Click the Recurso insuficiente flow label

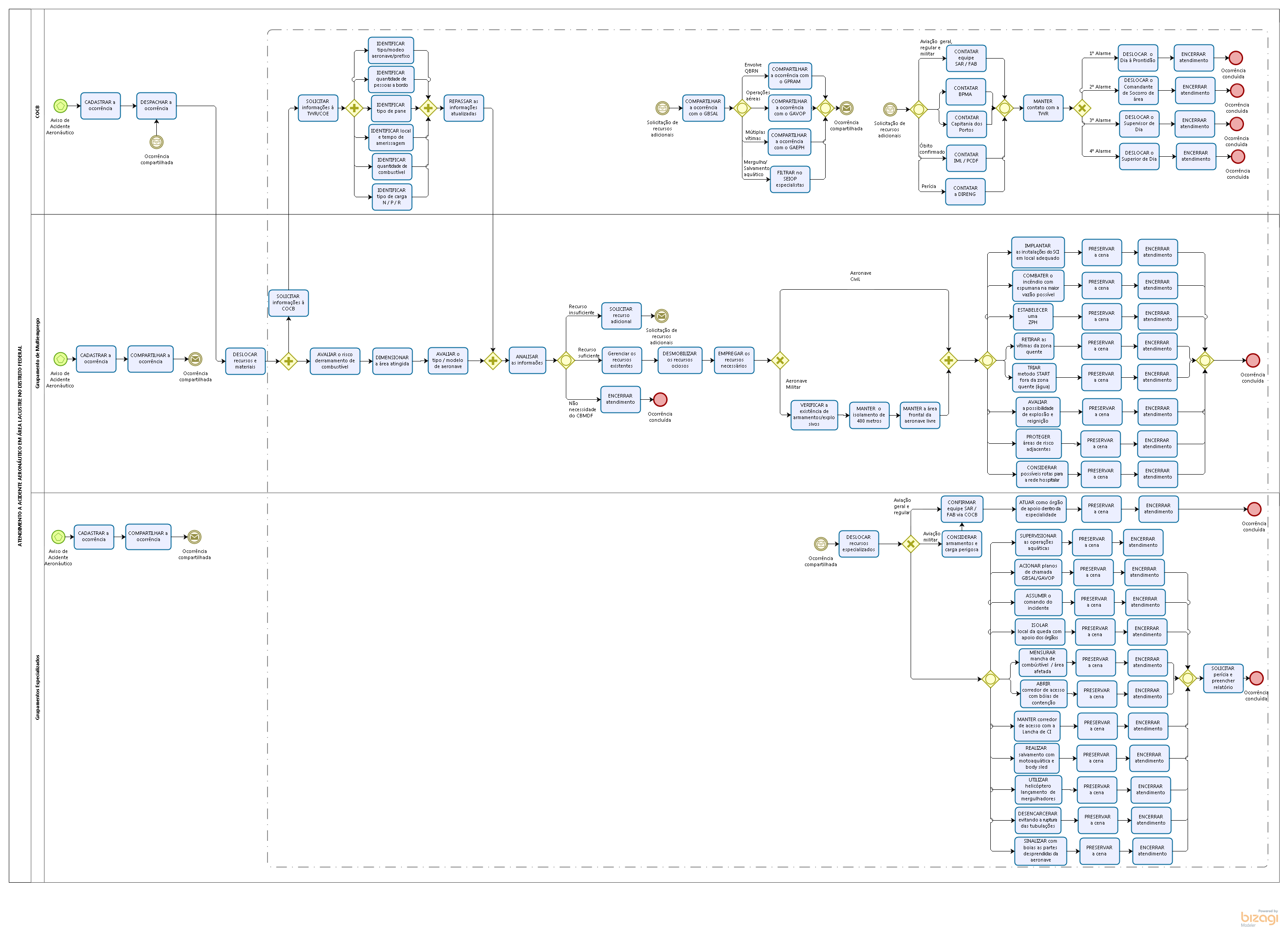[582, 309]
